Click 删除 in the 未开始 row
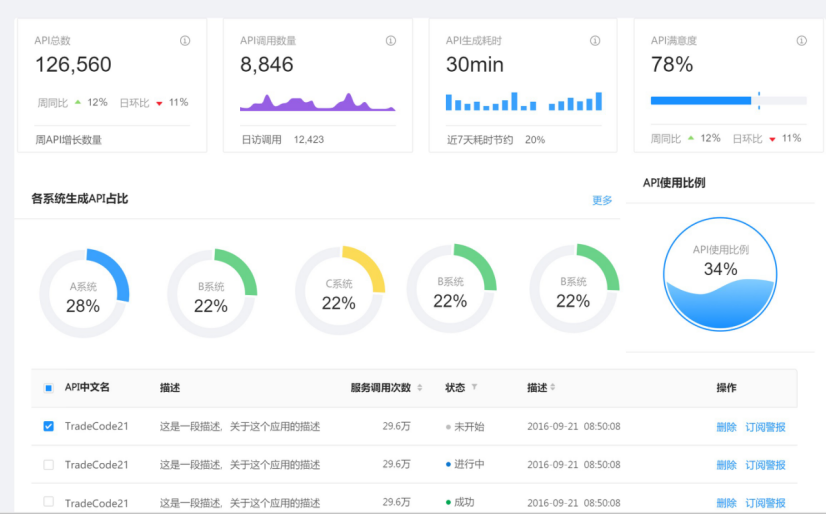 point(726,427)
